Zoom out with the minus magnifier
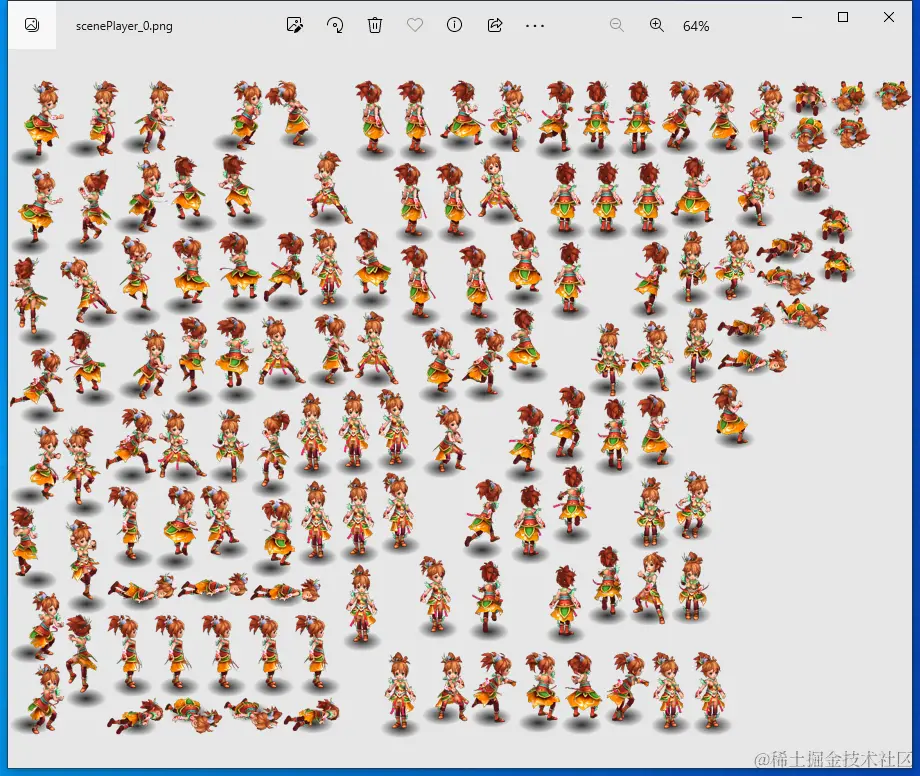This screenshot has height=776, width=920. [617, 25]
